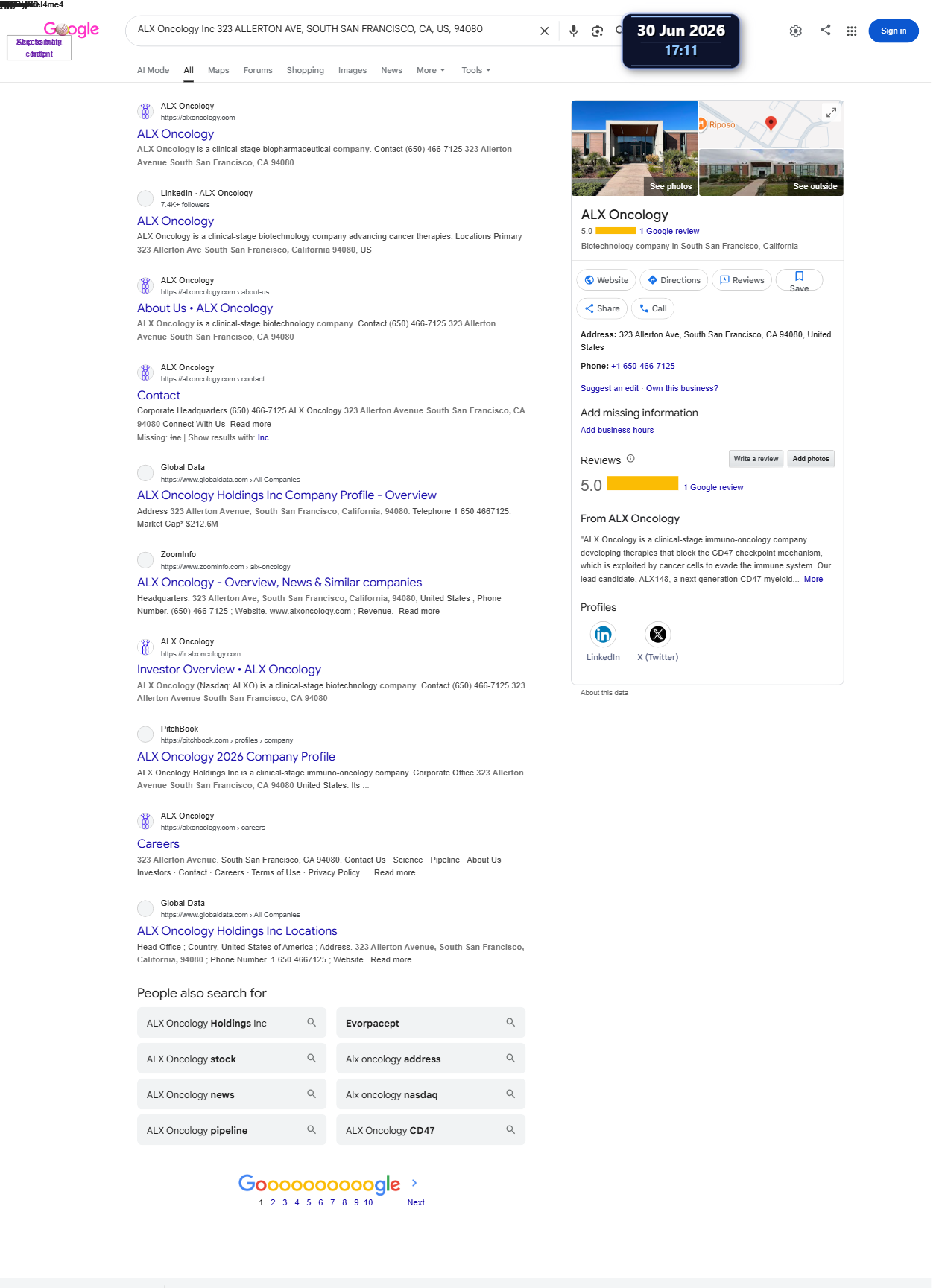The height and width of the screenshot is (1288, 942).
Task: Click Suggest an edit link
Action: pos(610,388)
